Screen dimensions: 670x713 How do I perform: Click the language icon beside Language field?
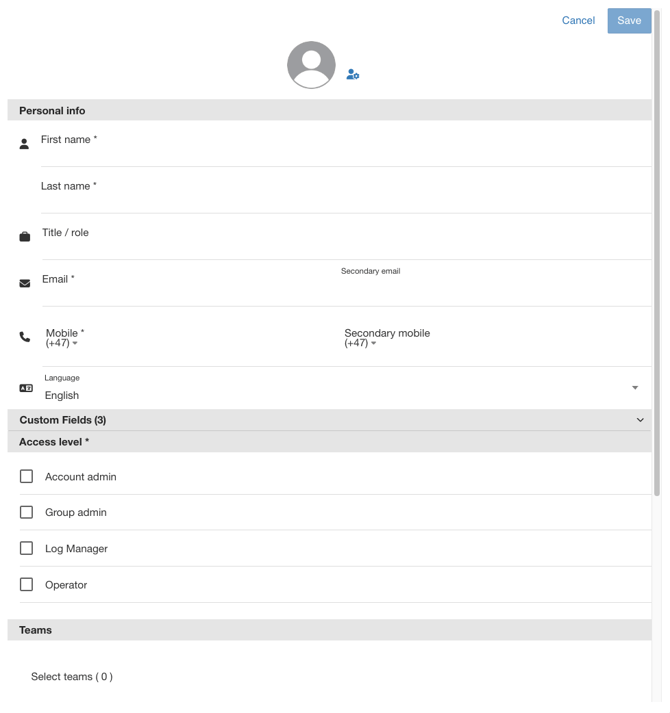tap(26, 388)
